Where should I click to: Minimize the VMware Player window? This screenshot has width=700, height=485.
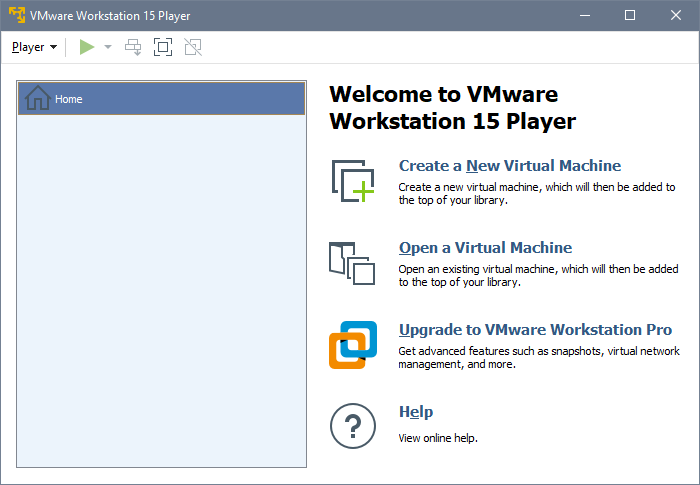585,15
